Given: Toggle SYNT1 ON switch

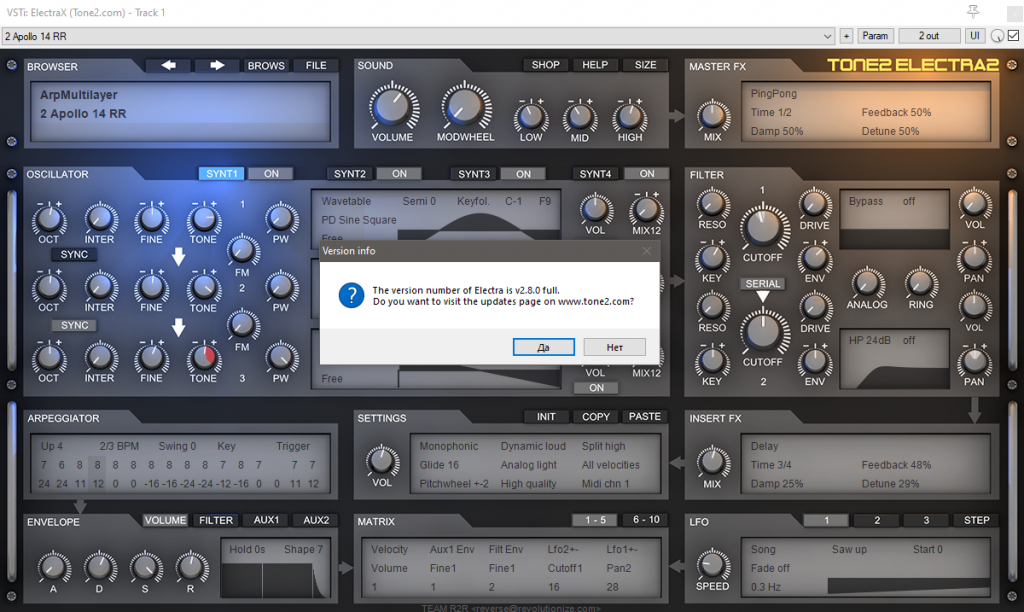Looking at the screenshot, I should point(271,174).
